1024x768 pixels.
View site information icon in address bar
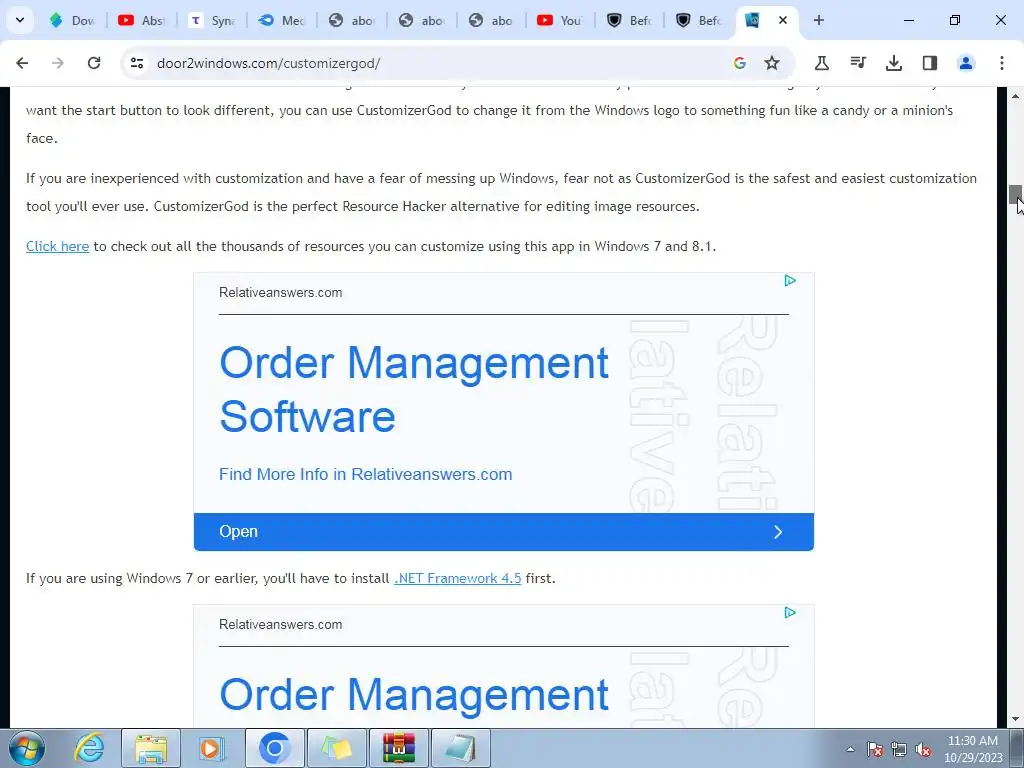pyautogui.click(x=137, y=63)
